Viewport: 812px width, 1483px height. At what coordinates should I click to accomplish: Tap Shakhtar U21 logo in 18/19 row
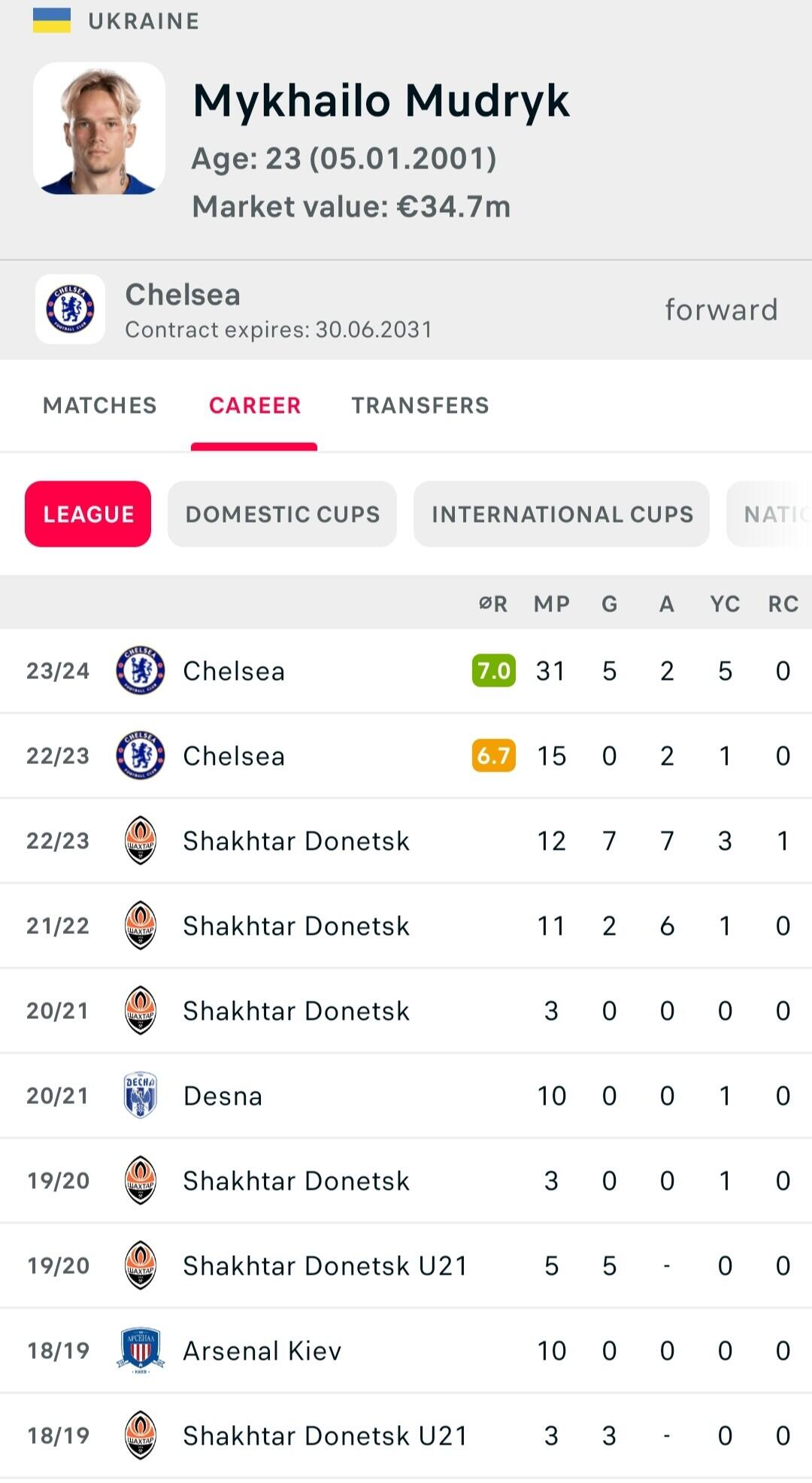(141, 1435)
